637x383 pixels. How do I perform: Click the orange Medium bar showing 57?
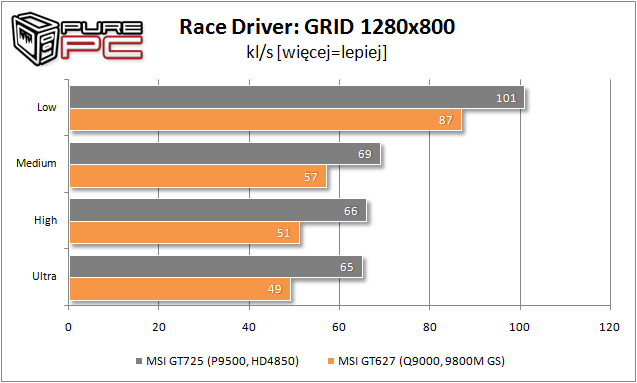click(x=198, y=176)
